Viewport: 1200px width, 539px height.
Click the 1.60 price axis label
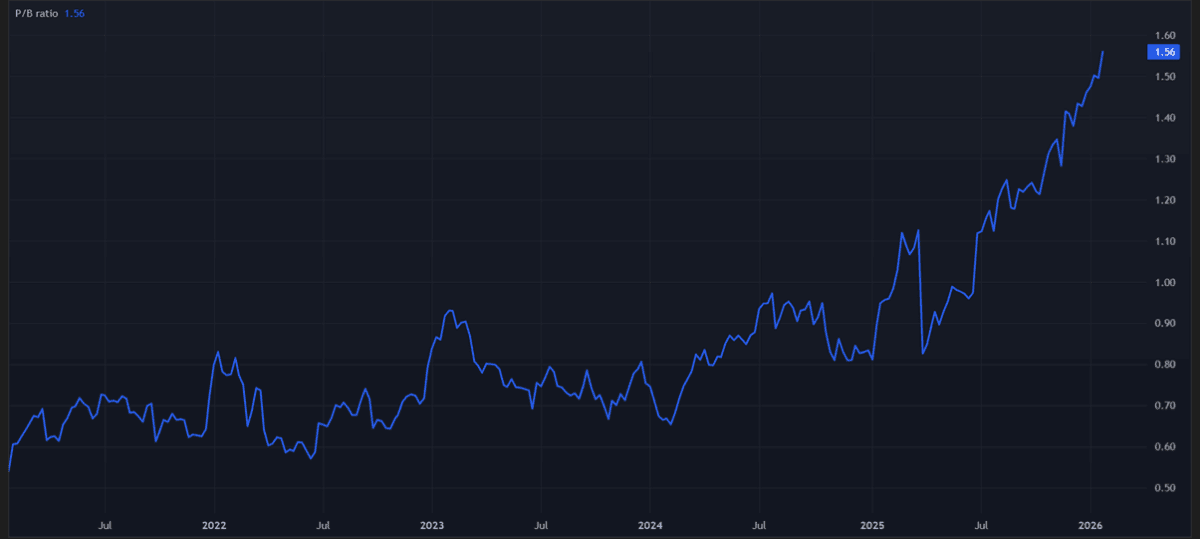pyautogui.click(x=1164, y=36)
